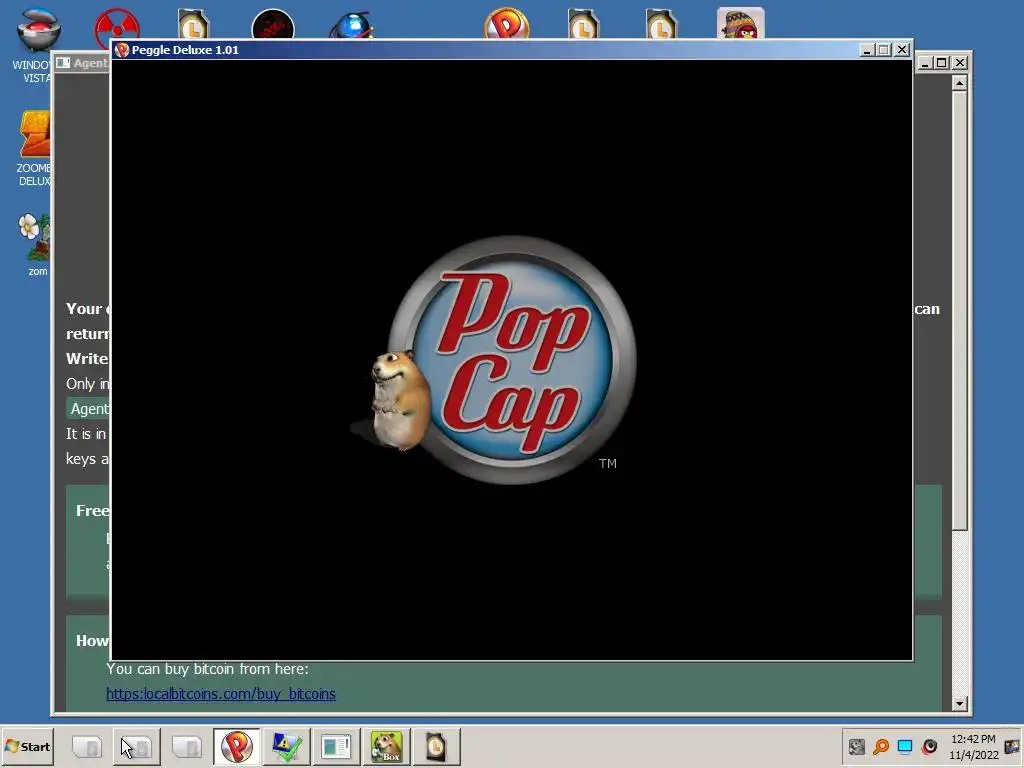Minimize the Peggle Deluxe window
This screenshot has height=768, width=1024.
[867, 50]
